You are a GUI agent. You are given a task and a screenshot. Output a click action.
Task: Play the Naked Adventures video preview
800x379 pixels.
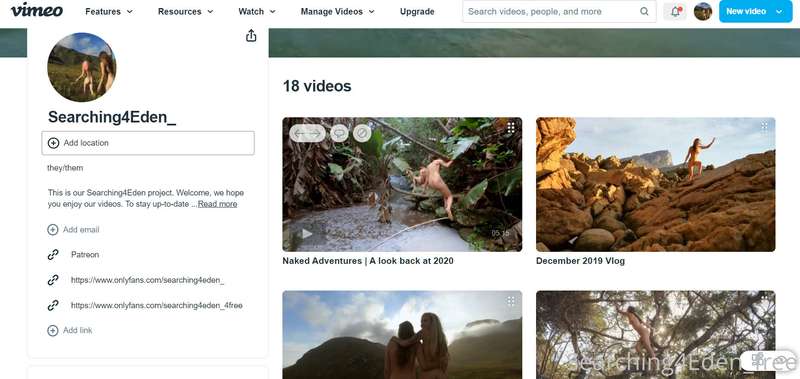[x=307, y=234]
